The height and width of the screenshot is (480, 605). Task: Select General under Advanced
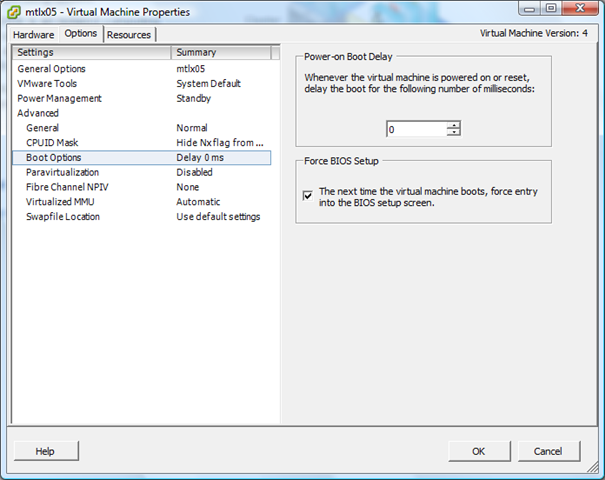[x=142, y=128]
